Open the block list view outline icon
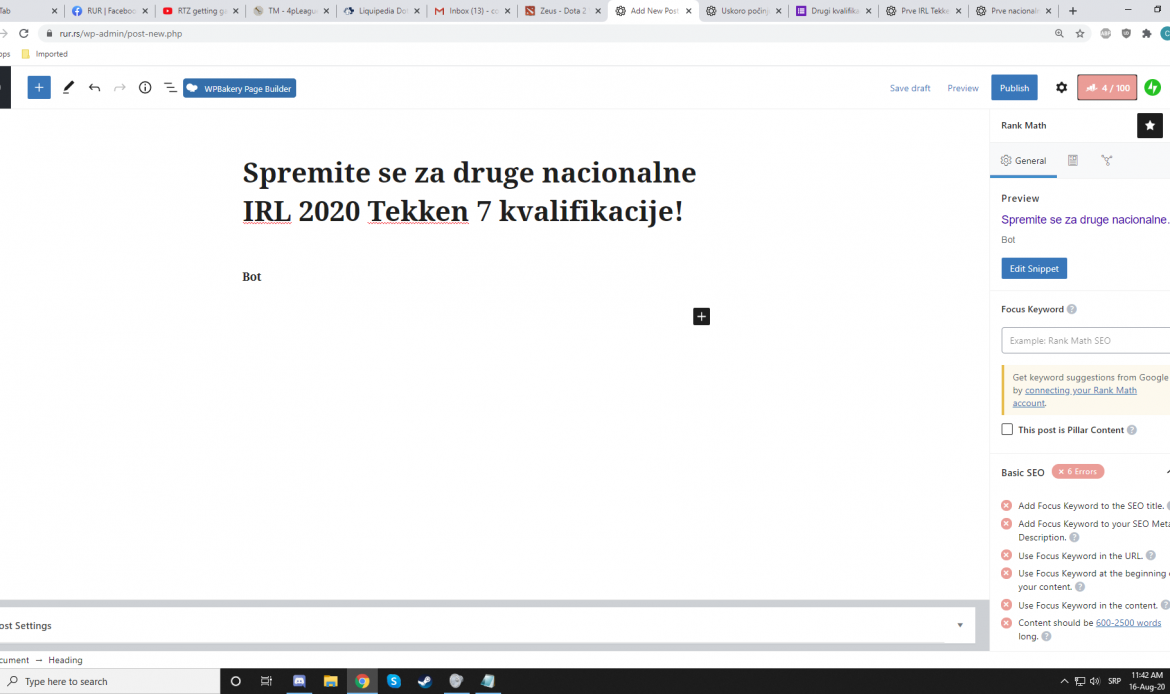Image resolution: width=1170 pixels, height=694 pixels. 170,88
